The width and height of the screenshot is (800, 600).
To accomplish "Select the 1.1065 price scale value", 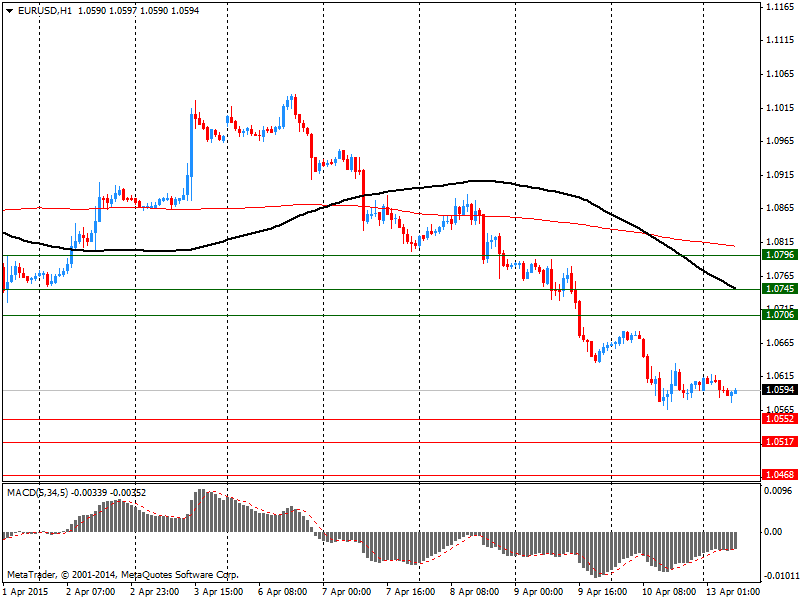I will coord(780,73).
